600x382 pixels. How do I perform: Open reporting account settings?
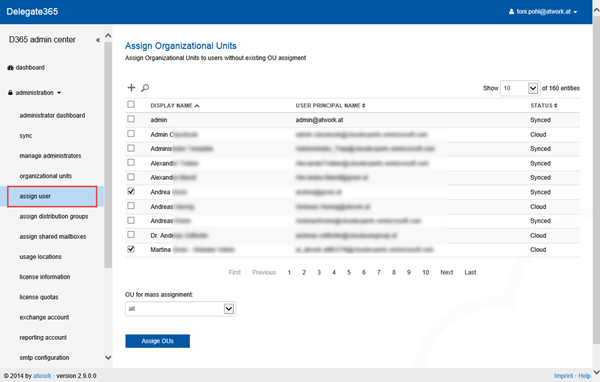(43, 338)
